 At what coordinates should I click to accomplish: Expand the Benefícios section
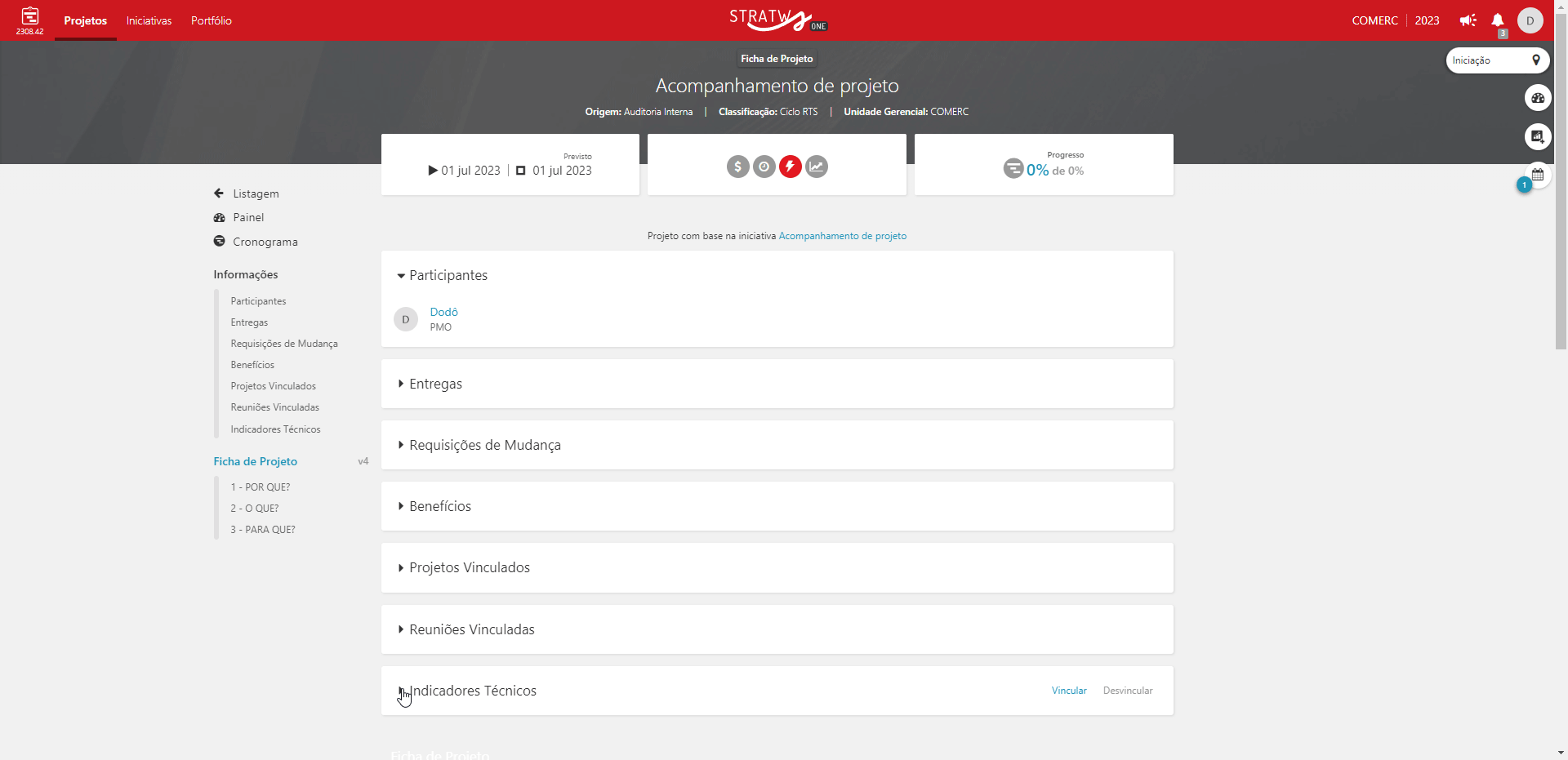pos(401,506)
